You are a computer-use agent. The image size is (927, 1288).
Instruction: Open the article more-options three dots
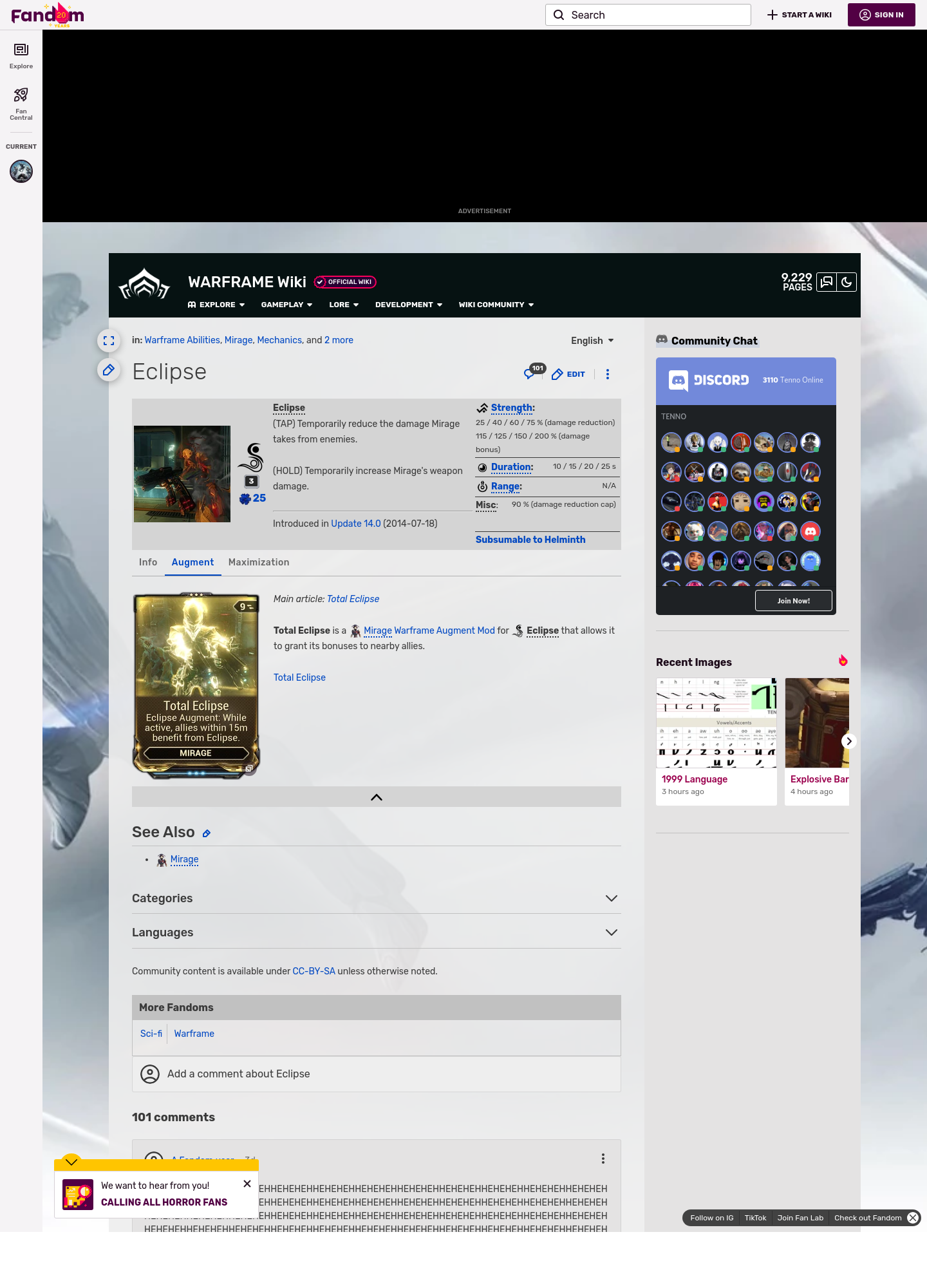coord(608,374)
